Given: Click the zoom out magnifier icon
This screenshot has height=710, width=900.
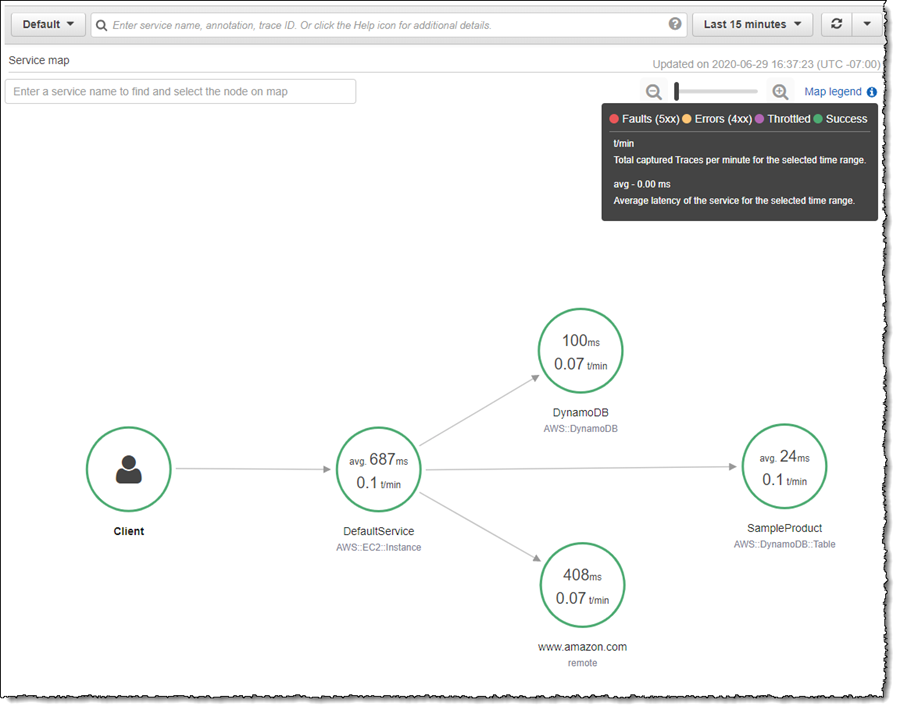Looking at the screenshot, I should pyautogui.click(x=653, y=91).
